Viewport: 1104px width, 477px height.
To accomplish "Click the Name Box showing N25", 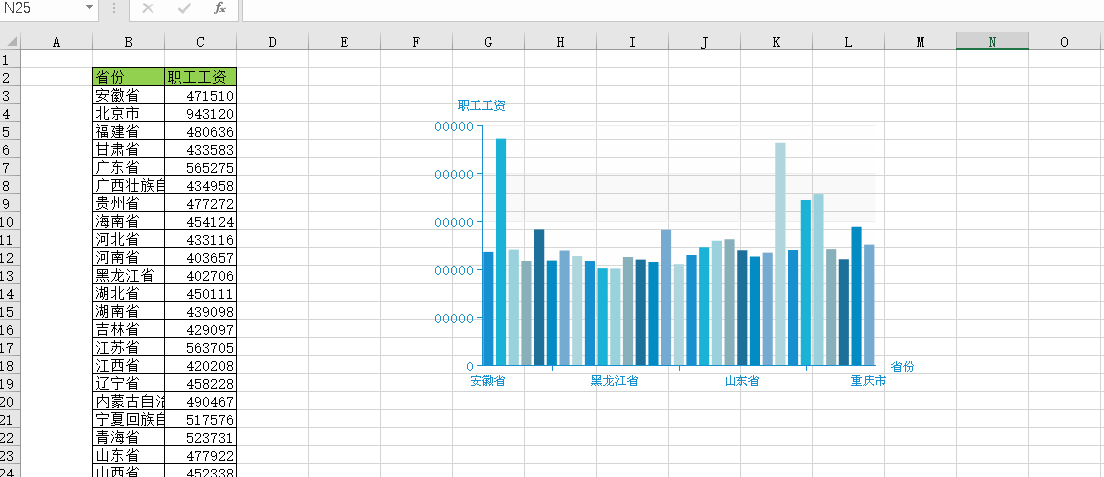I will click(42, 8).
